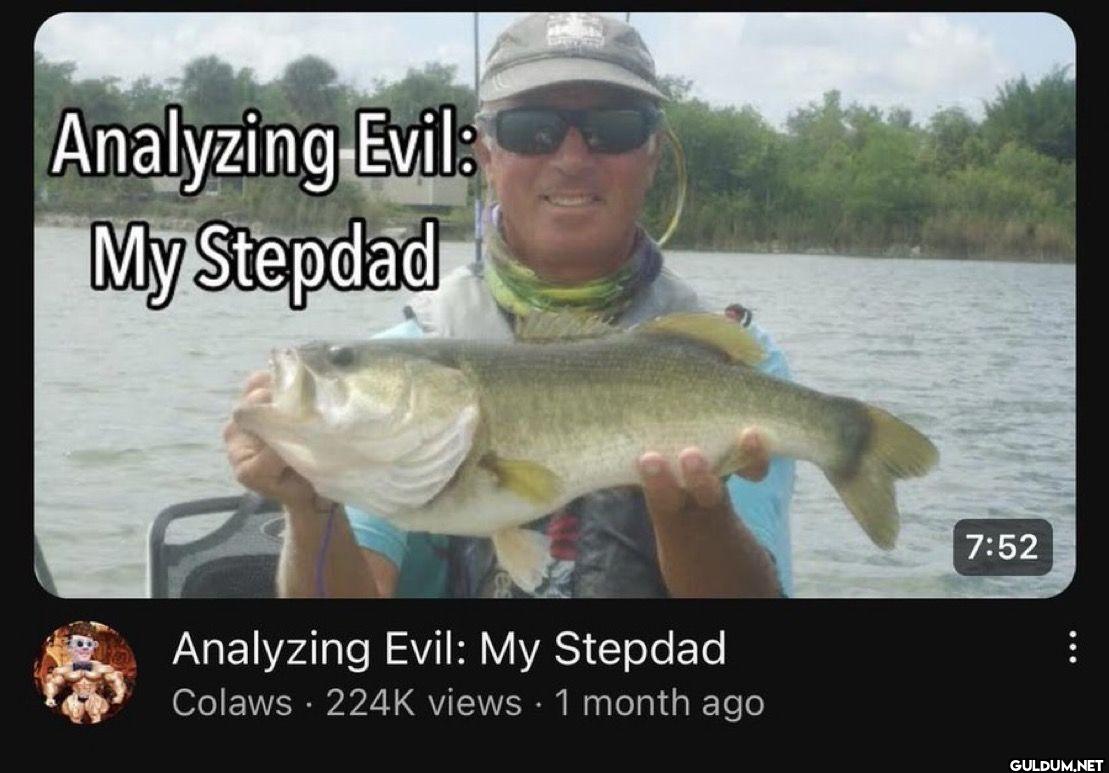This screenshot has width=1109, height=773.
Task: Click the "1 month ago" upload date
Action: tap(659, 703)
